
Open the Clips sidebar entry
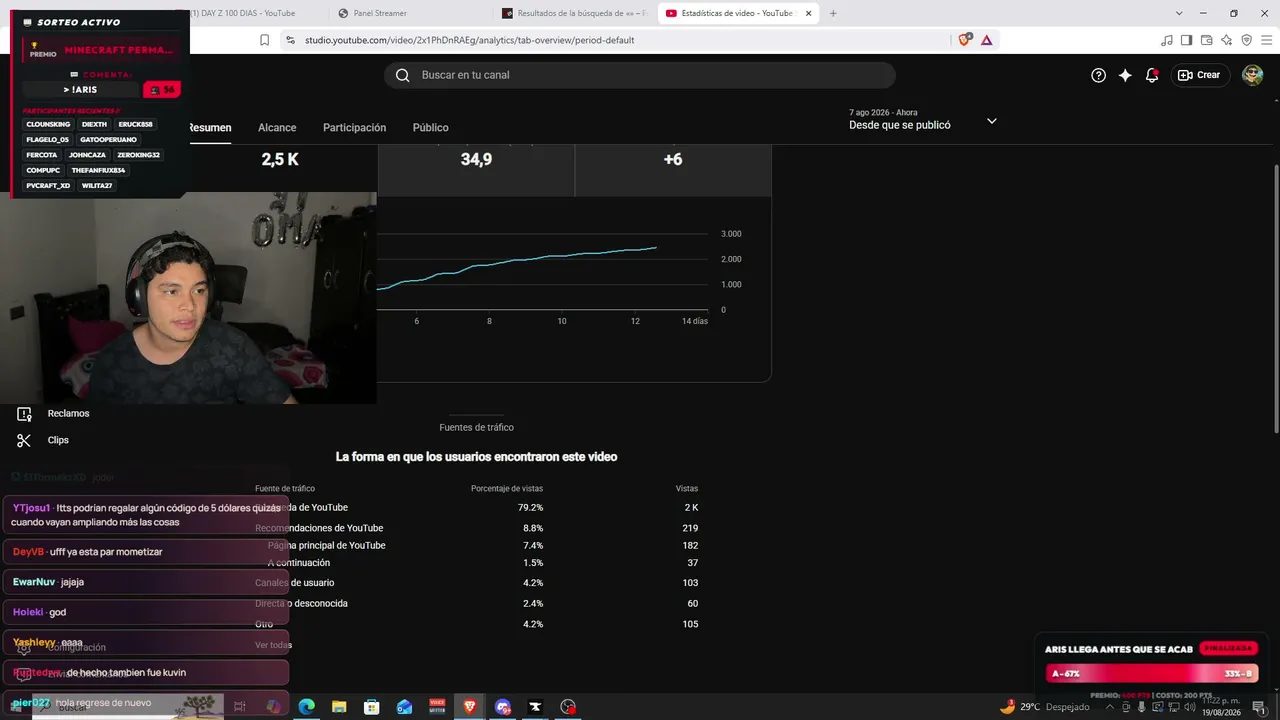click(x=58, y=440)
